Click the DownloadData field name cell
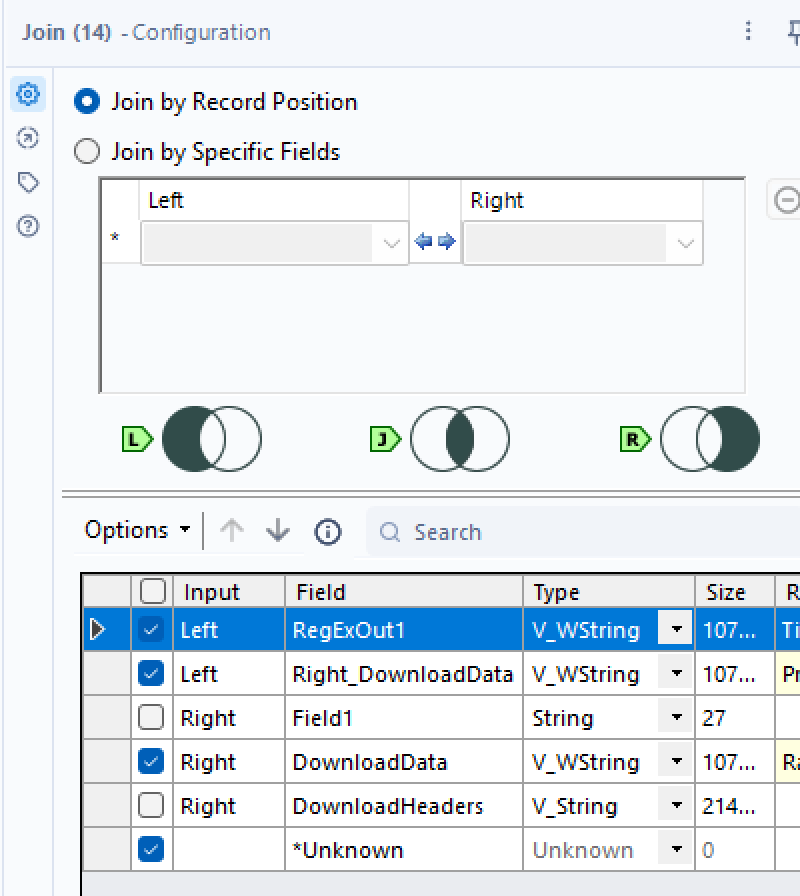 [404, 762]
